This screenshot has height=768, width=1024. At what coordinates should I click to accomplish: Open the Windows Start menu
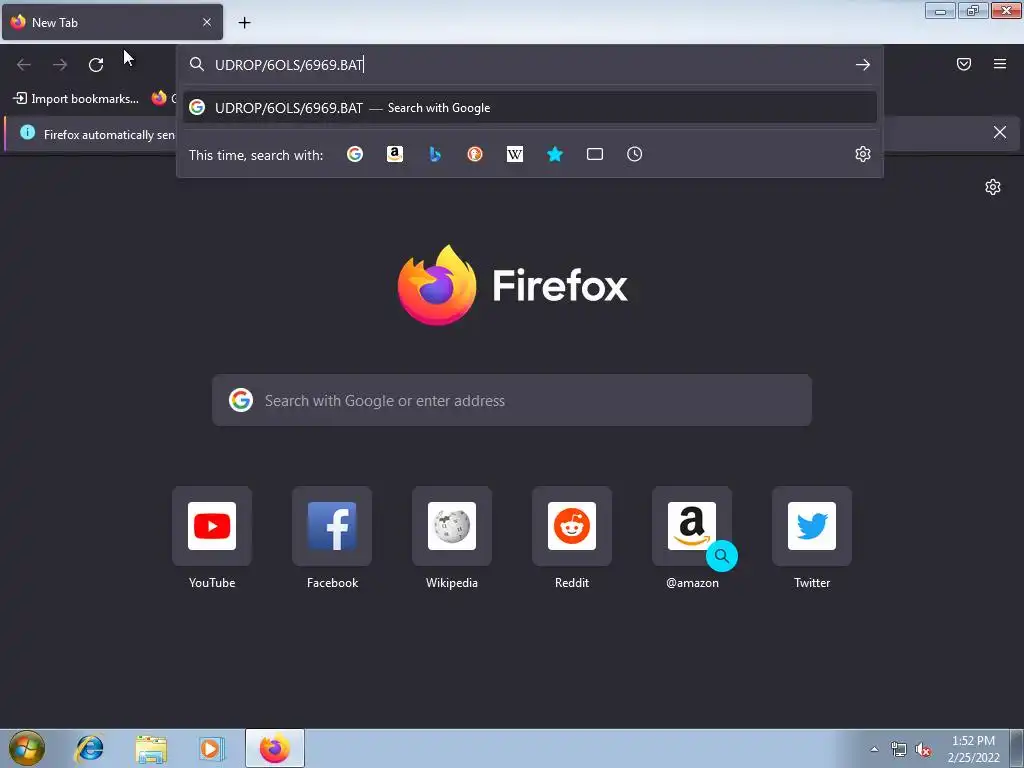click(x=27, y=748)
